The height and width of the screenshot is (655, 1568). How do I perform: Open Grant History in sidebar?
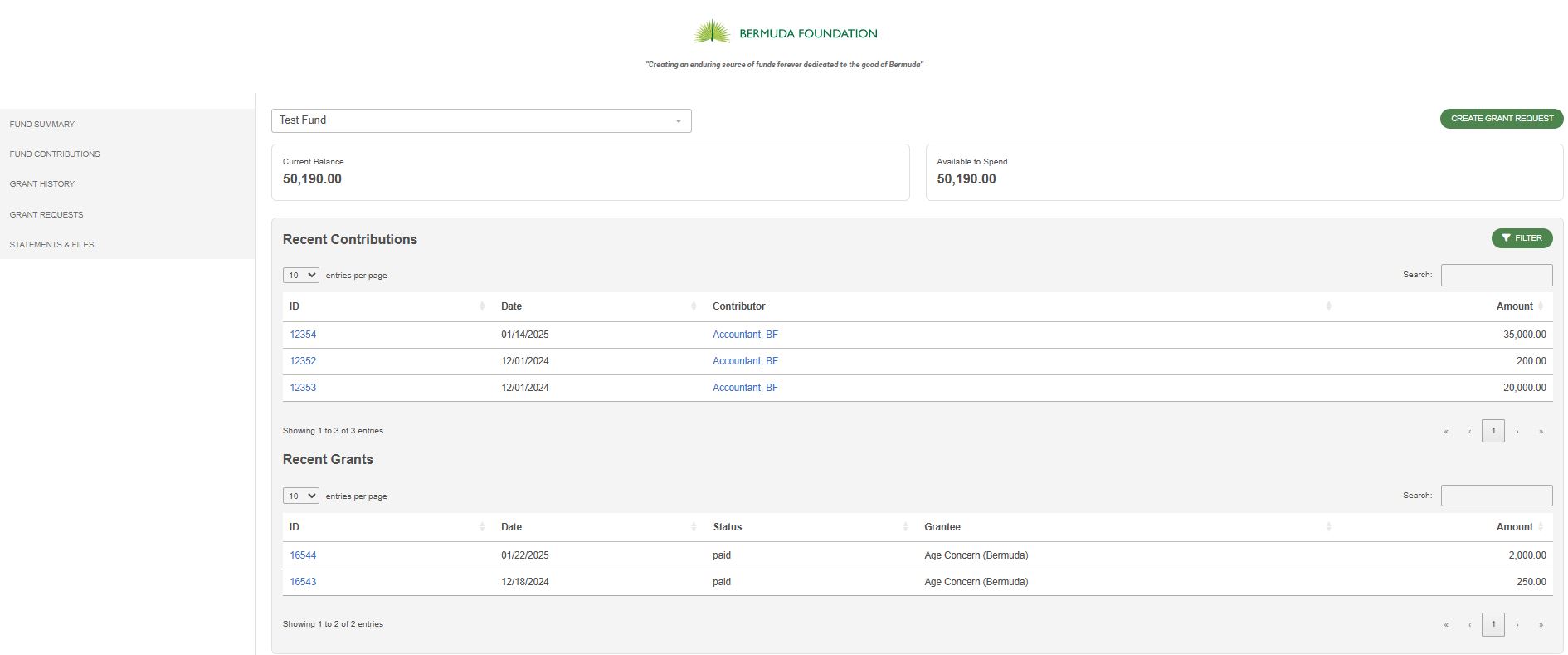tap(42, 183)
